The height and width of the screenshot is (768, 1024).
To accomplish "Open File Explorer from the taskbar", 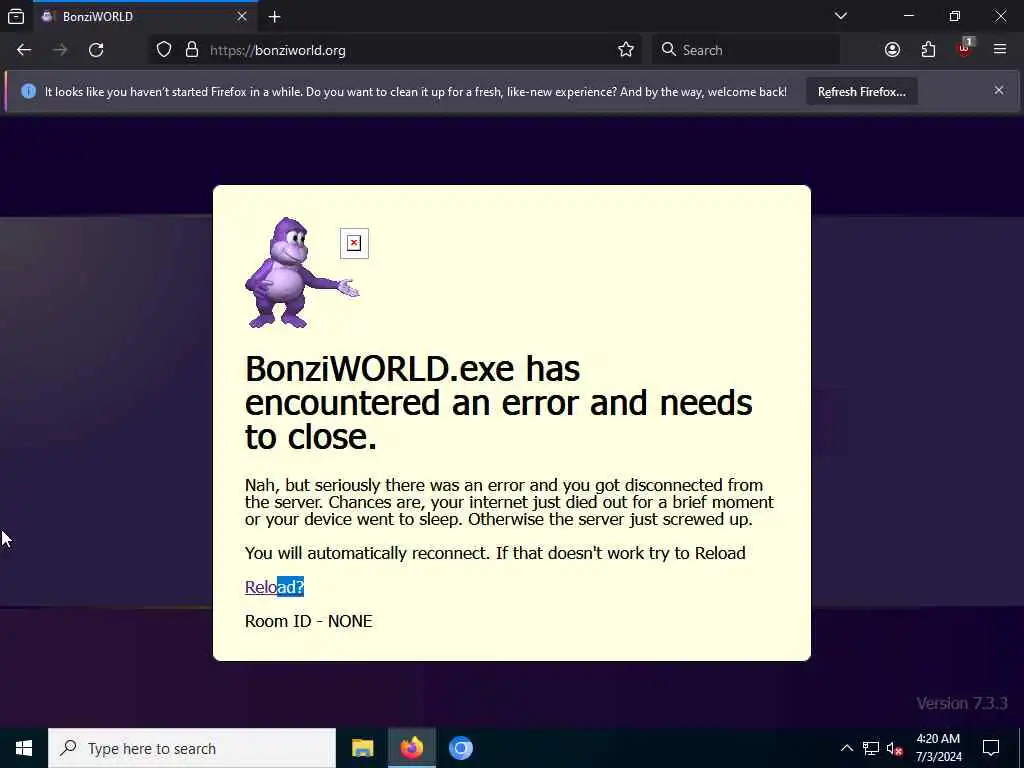I will (x=362, y=748).
